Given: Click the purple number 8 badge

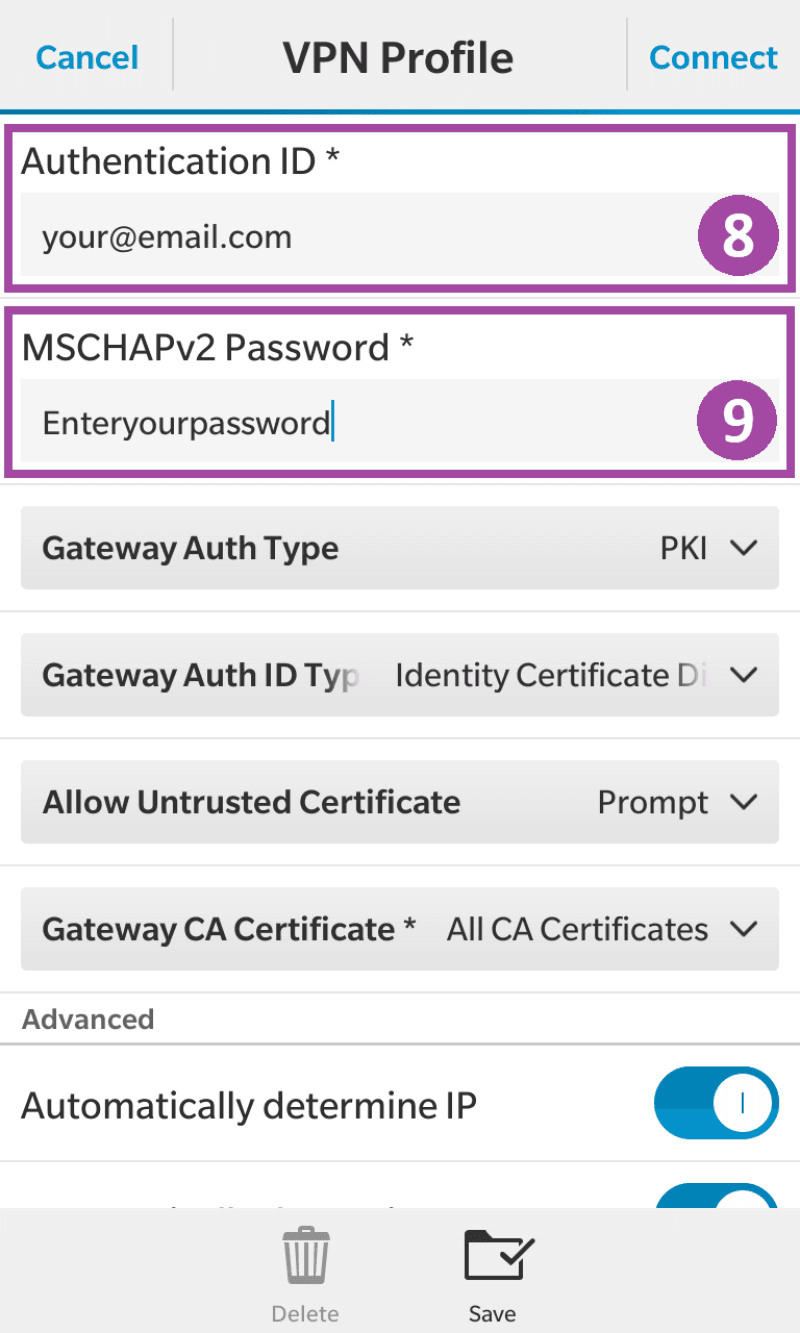Looking at the screenshot, I should pyautogui.click(x=737, y=238).
